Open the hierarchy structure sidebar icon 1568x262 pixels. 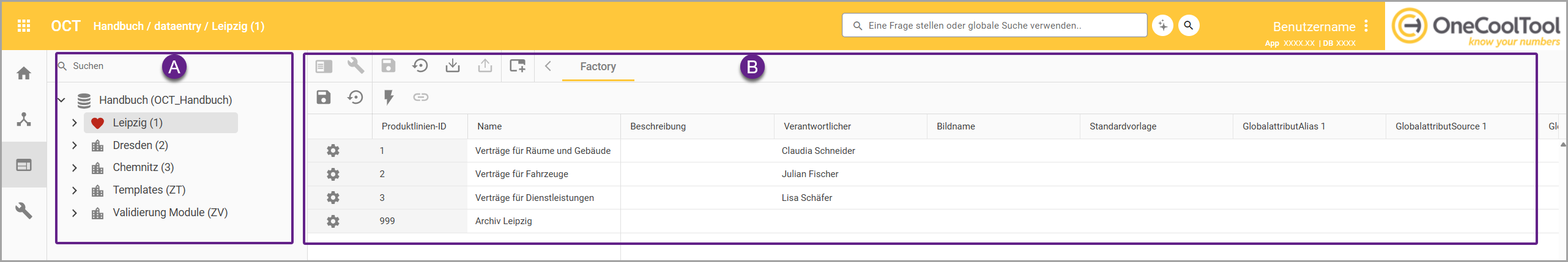[24, 119]
